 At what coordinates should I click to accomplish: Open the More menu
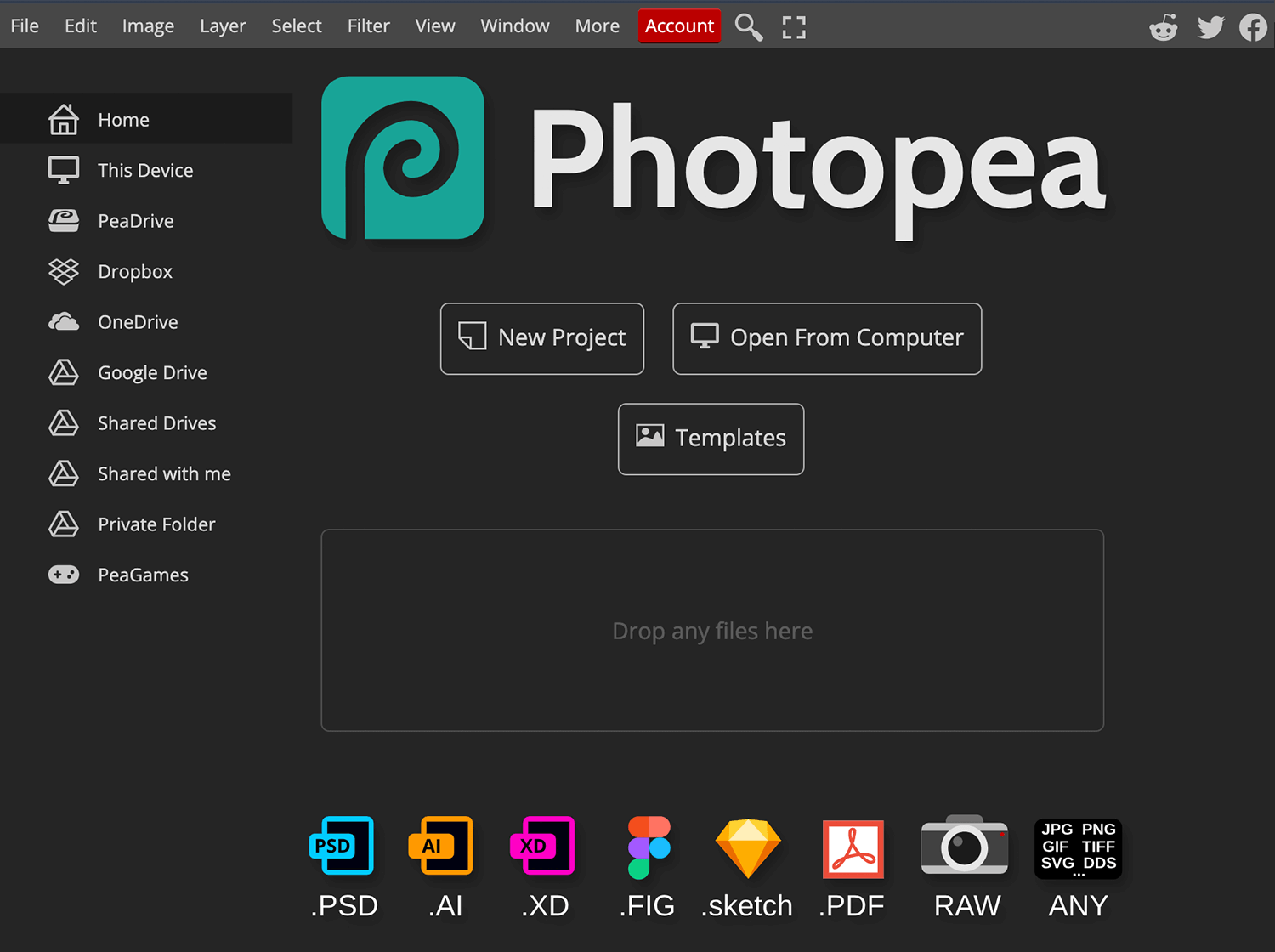point(598,26)
